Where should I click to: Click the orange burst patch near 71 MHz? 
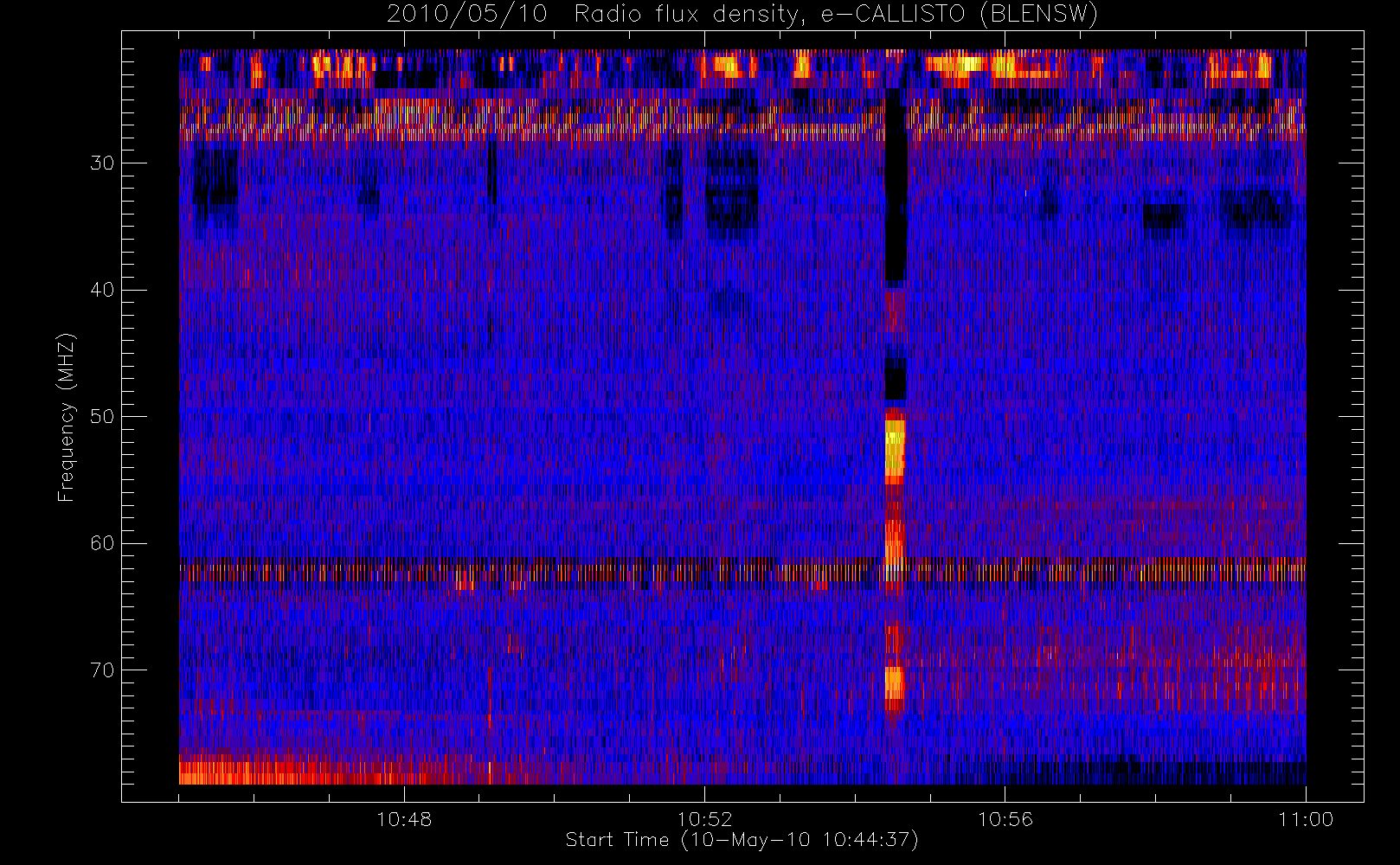[x=895, y=682]
